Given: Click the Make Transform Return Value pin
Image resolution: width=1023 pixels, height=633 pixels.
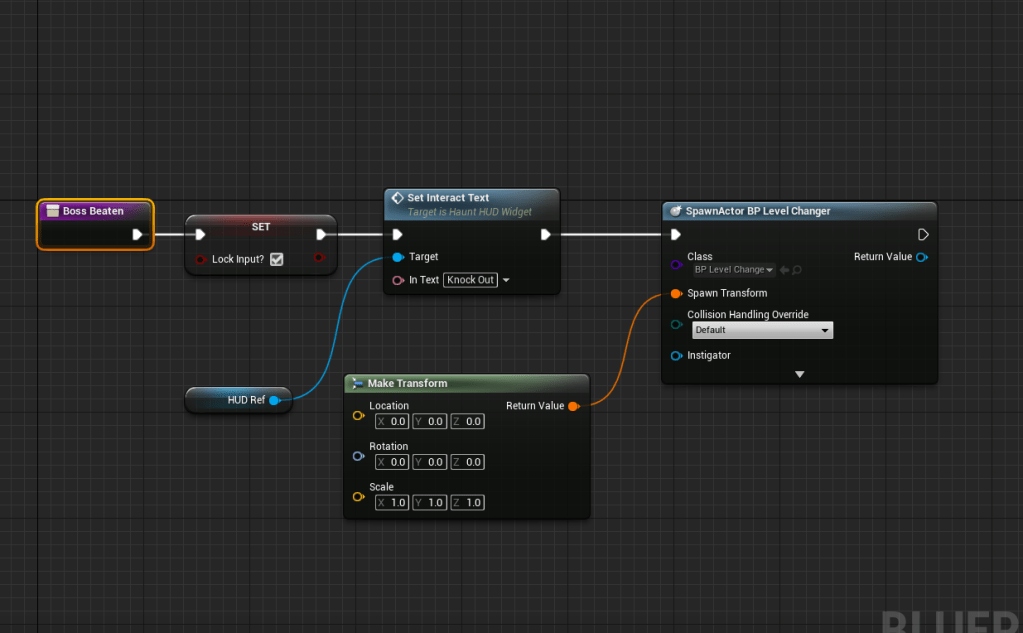Looking at the screenshot, I should (x=573, y=406).
